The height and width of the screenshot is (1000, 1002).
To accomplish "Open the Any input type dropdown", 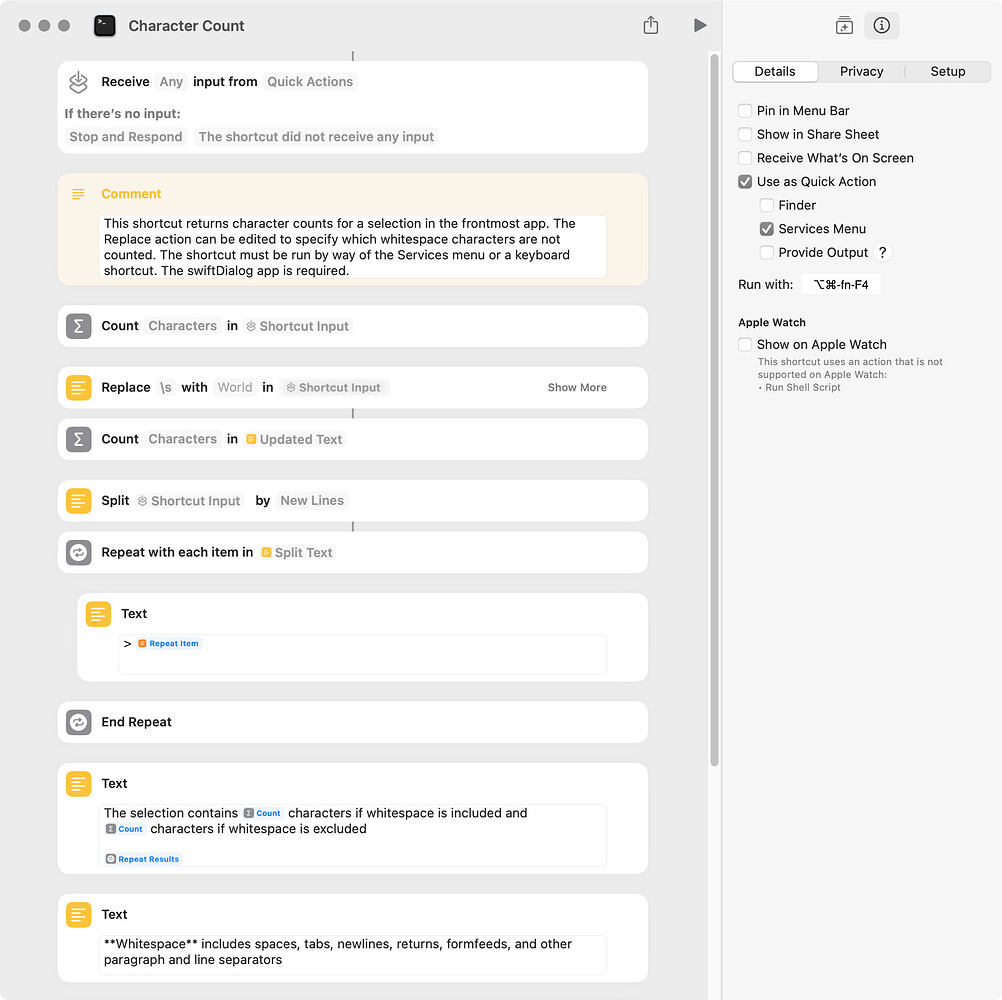I will click(x=170, y=81).
